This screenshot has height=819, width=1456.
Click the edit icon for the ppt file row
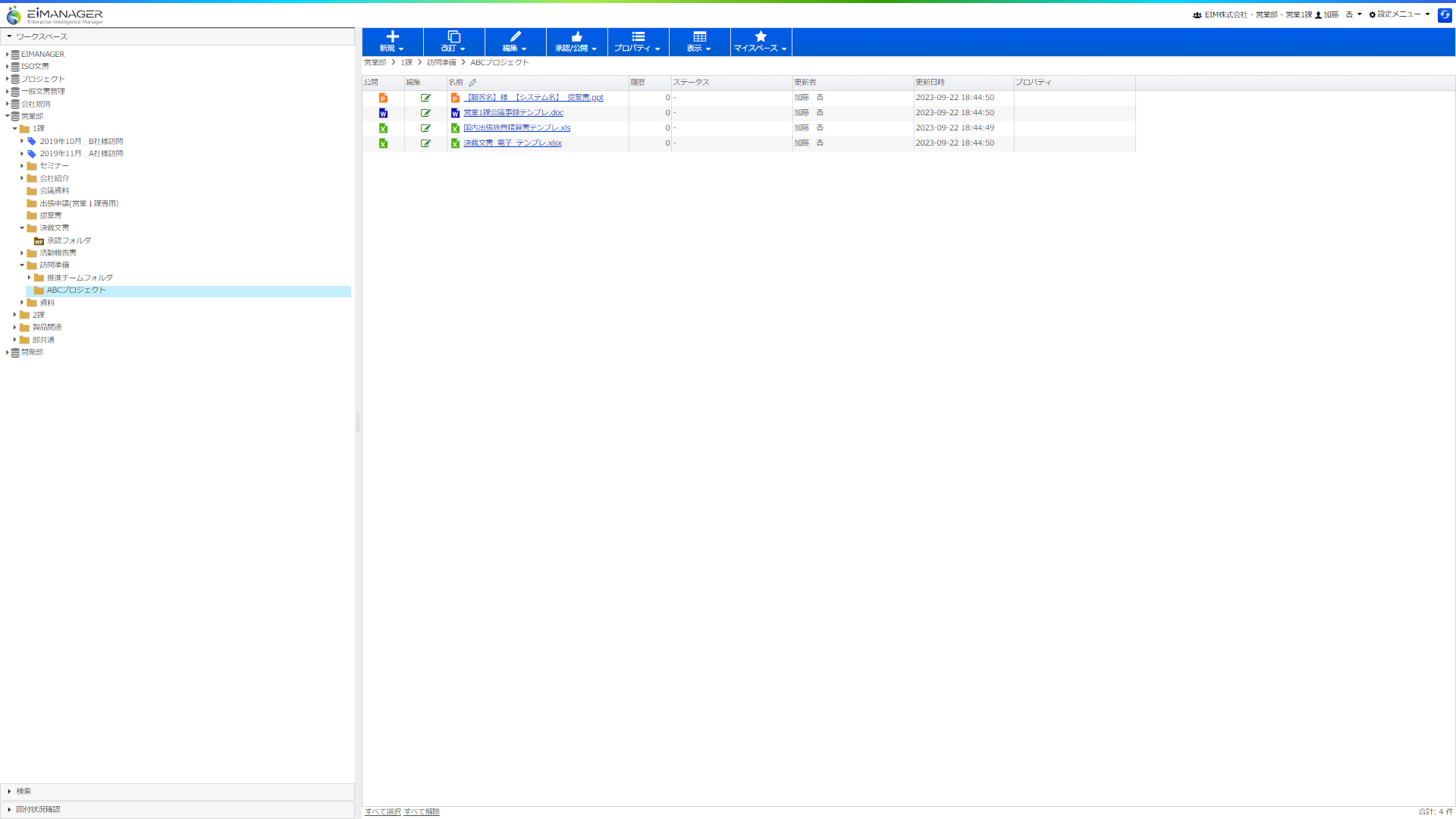pos(425,98)
